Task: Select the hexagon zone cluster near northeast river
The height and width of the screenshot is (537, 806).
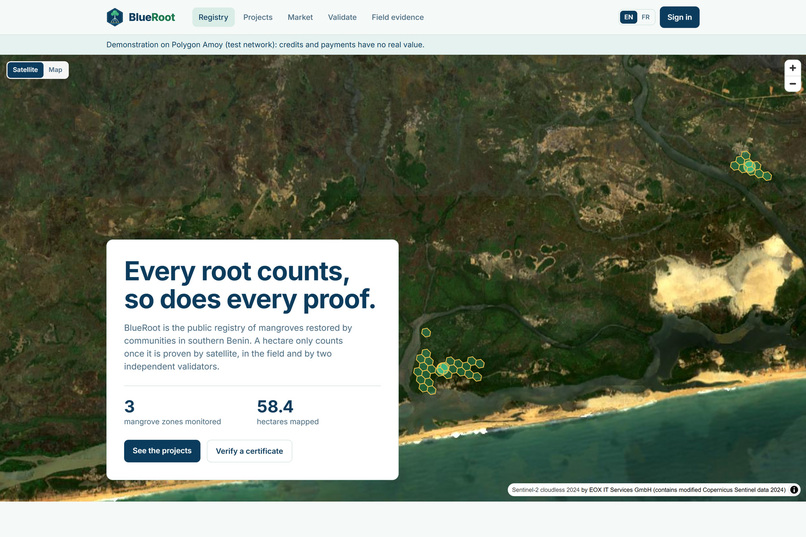Action: [750, 166]
